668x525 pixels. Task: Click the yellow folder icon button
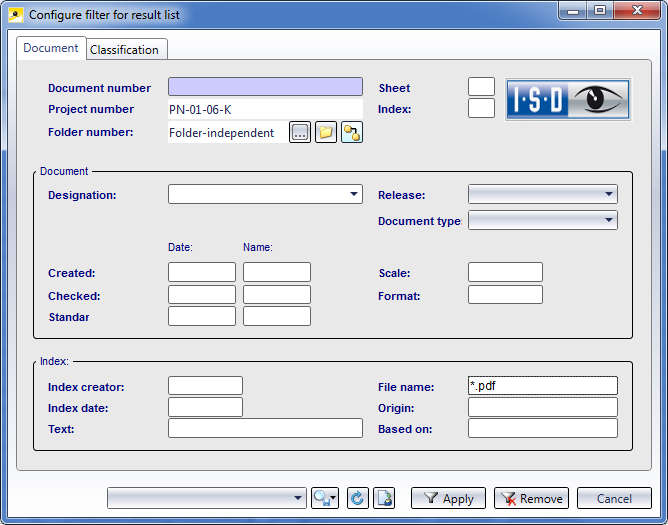[x=326, y=132]
